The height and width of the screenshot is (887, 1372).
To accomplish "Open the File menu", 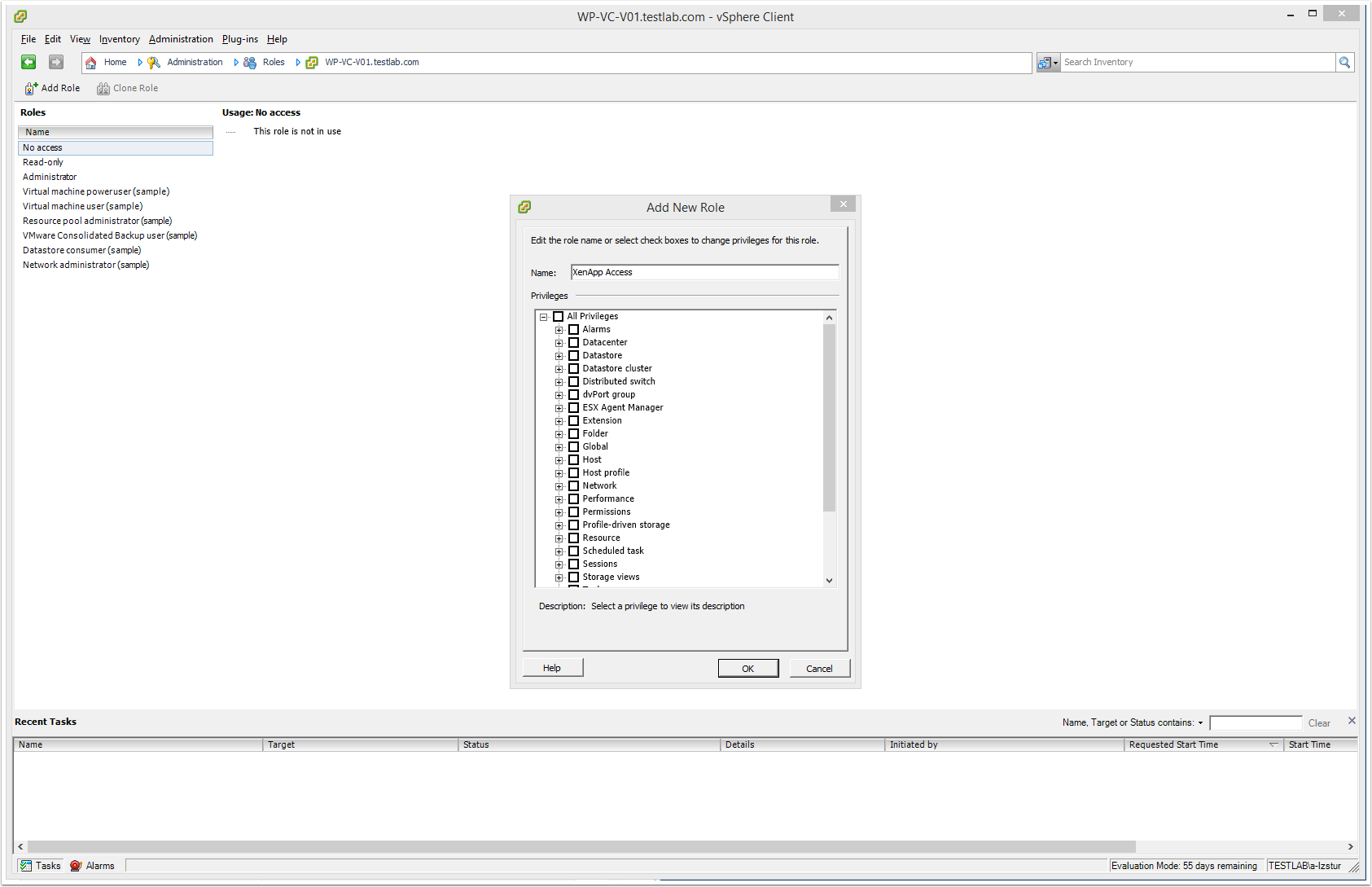I will tap(28, 39).
